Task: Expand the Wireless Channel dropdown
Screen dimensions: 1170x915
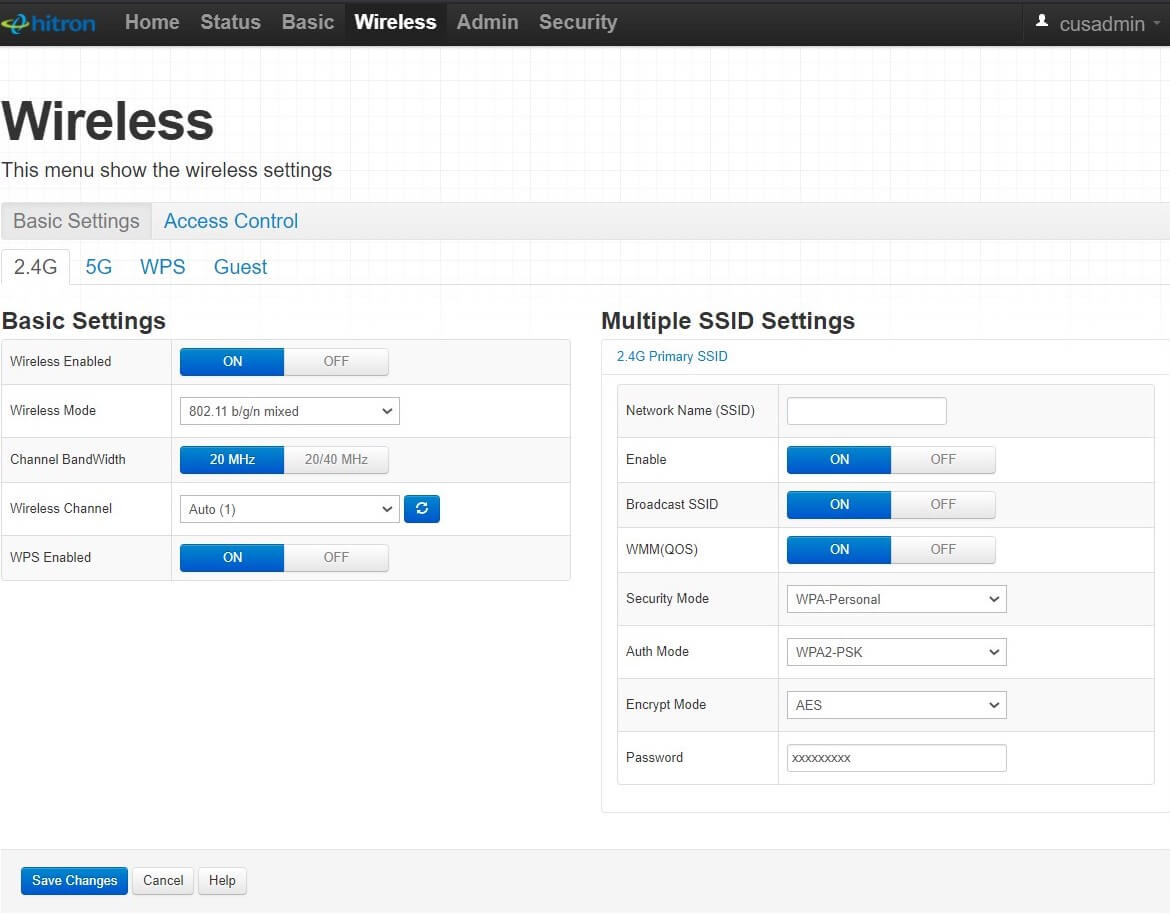Action: [289, 509]
